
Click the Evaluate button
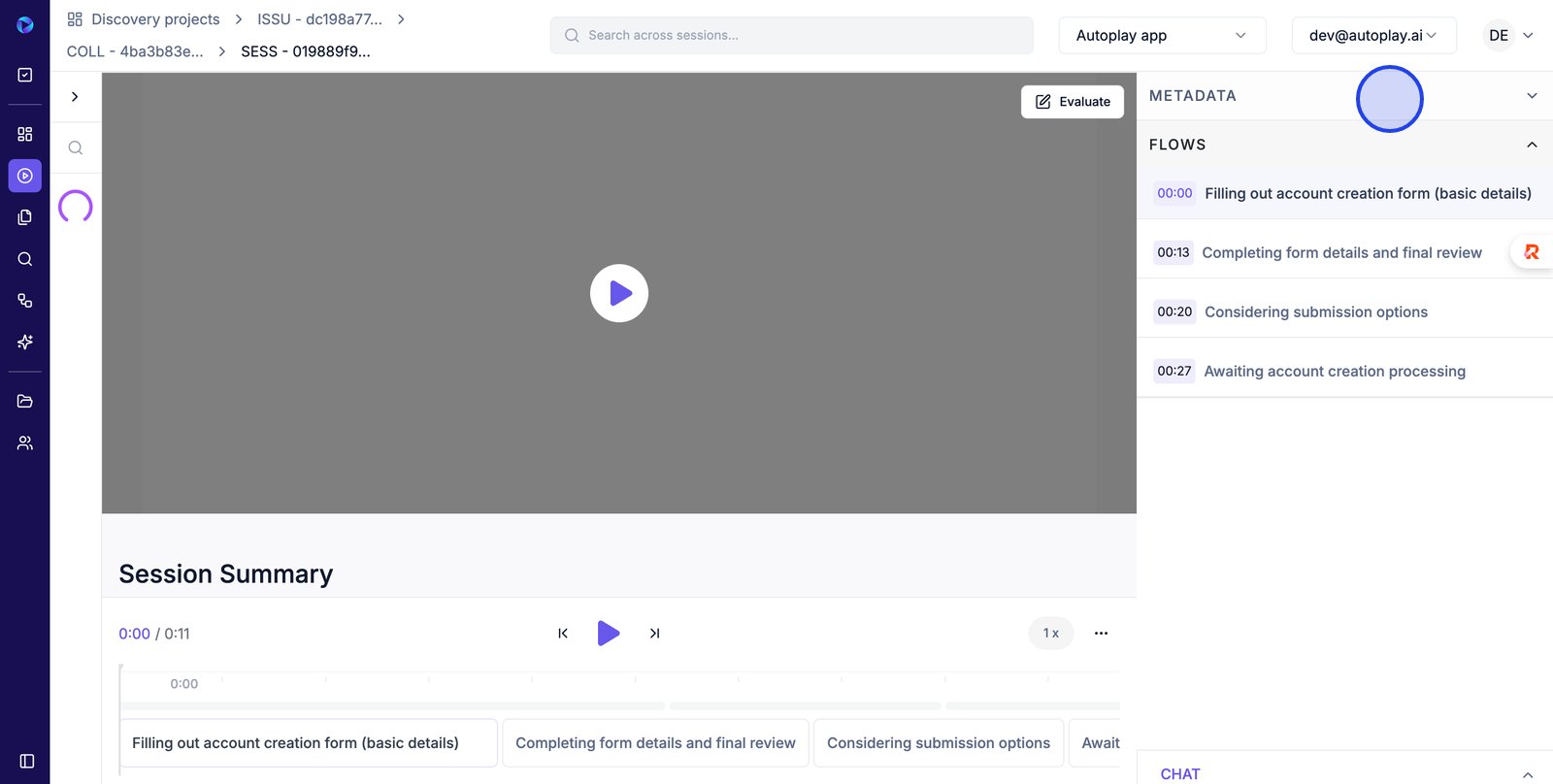(x=1073, y=102)
